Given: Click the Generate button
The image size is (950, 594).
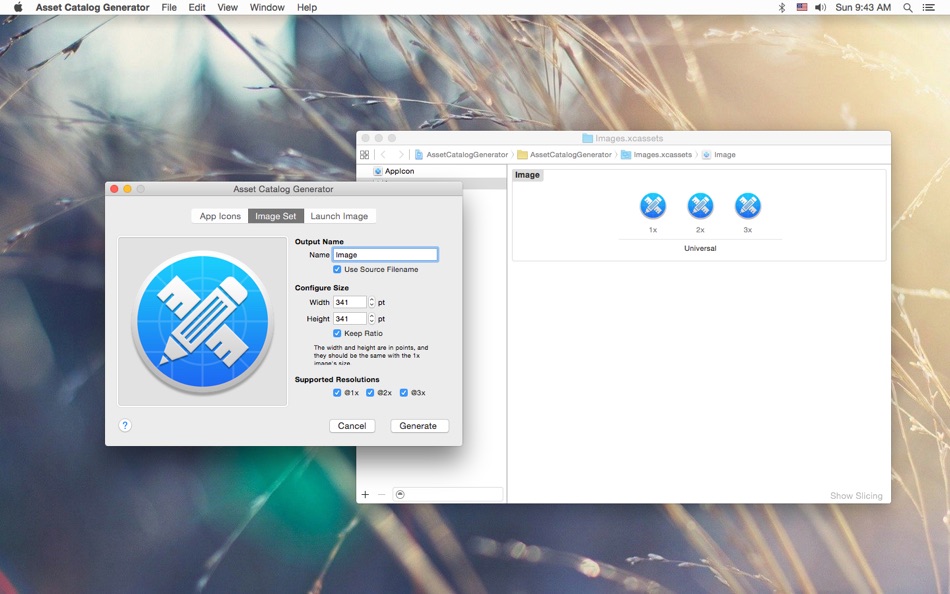Looking at the screenshot, I should click(418, 426).
